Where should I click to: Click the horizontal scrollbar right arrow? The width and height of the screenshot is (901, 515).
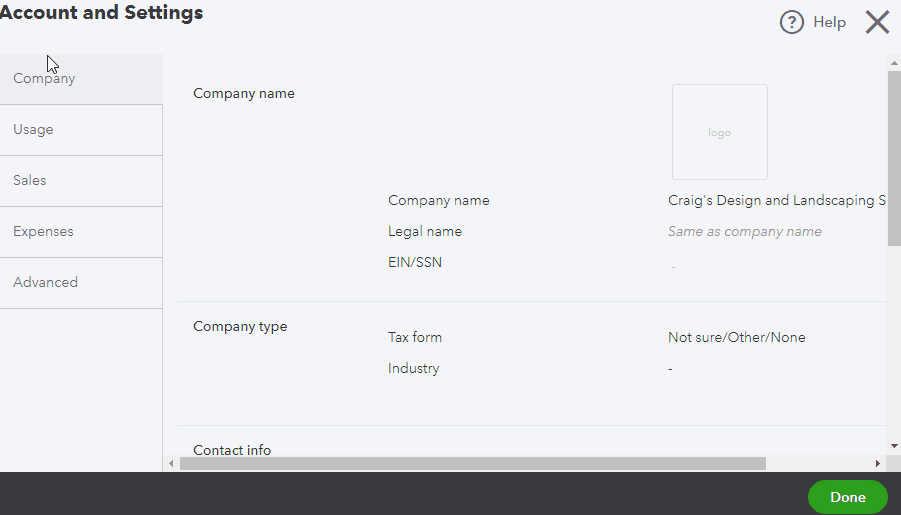878,464
